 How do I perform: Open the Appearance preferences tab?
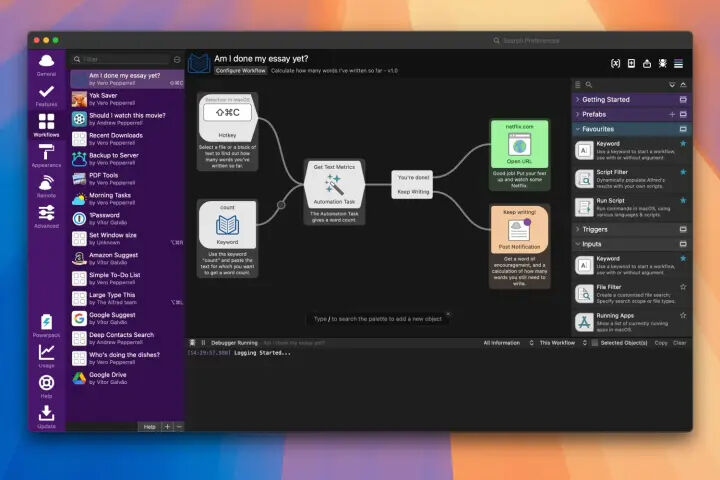pos(46,153)
